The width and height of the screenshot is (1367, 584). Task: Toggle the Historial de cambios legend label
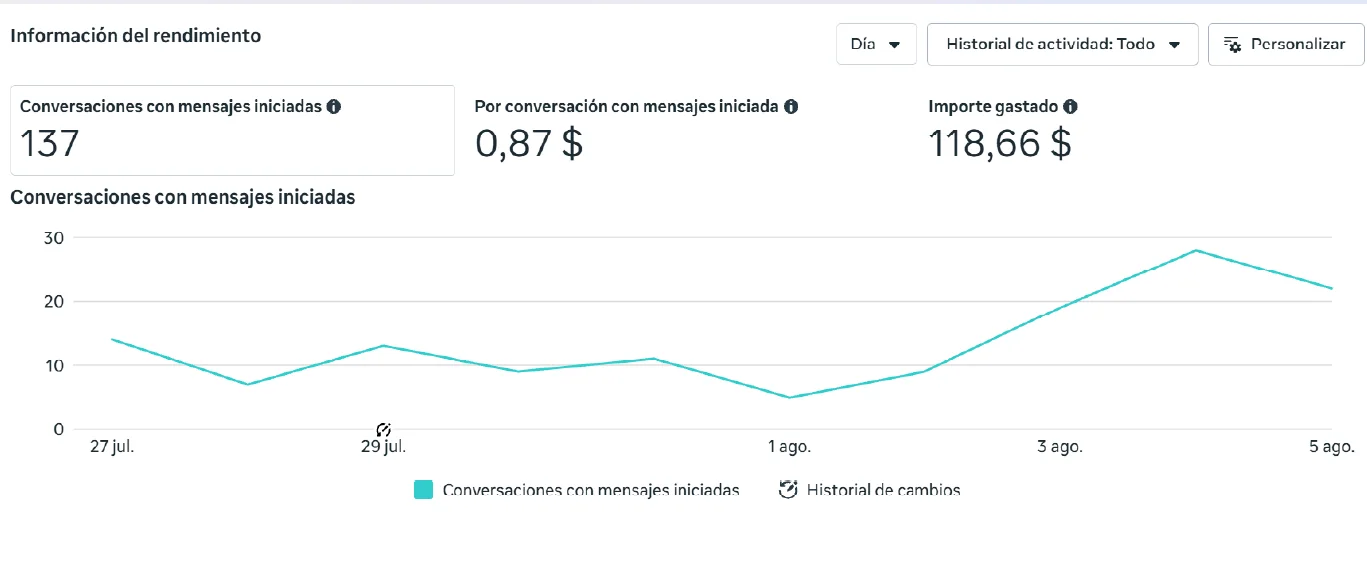tap(883, 490)
